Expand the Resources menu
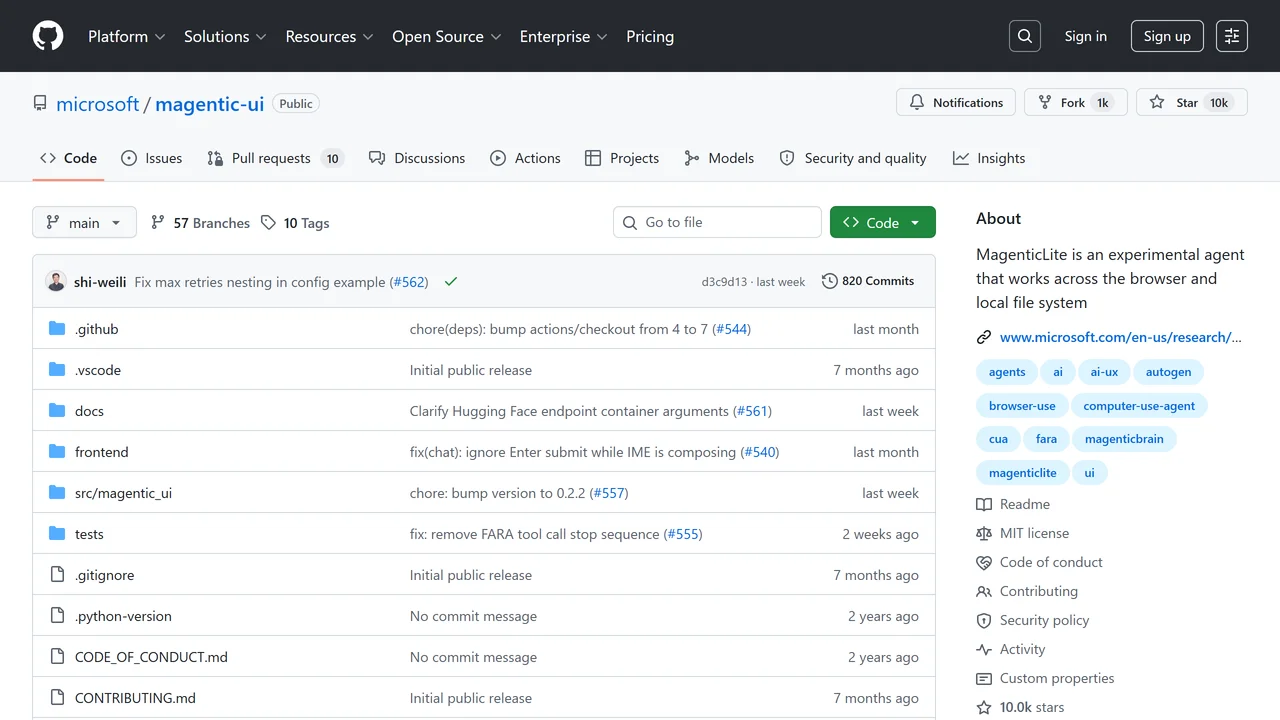The height and width of the screenshot is (720, 1280). [x=329, y=36]
